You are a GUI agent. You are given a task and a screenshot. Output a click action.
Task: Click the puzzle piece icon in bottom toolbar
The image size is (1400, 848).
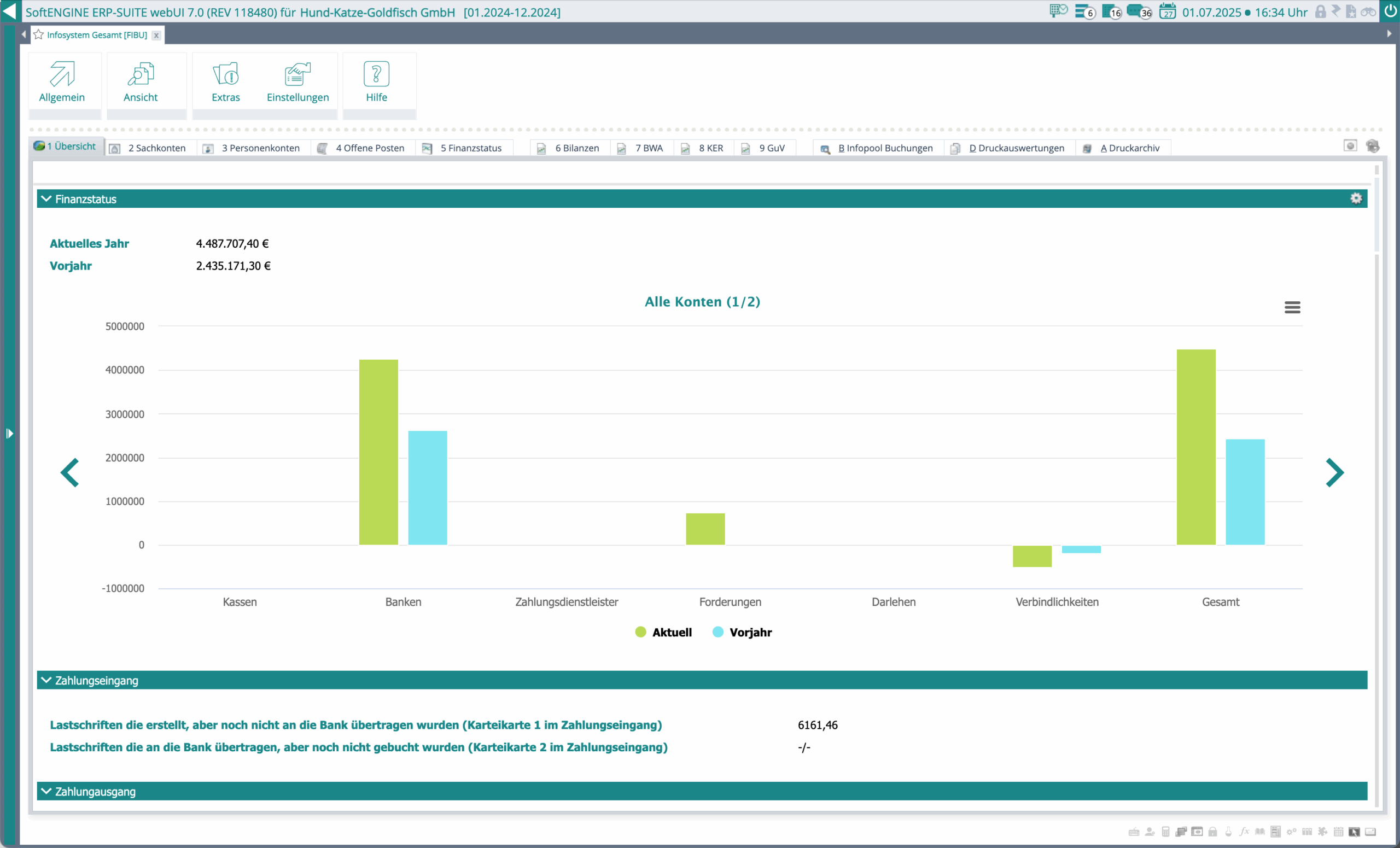coord(1323,832)
